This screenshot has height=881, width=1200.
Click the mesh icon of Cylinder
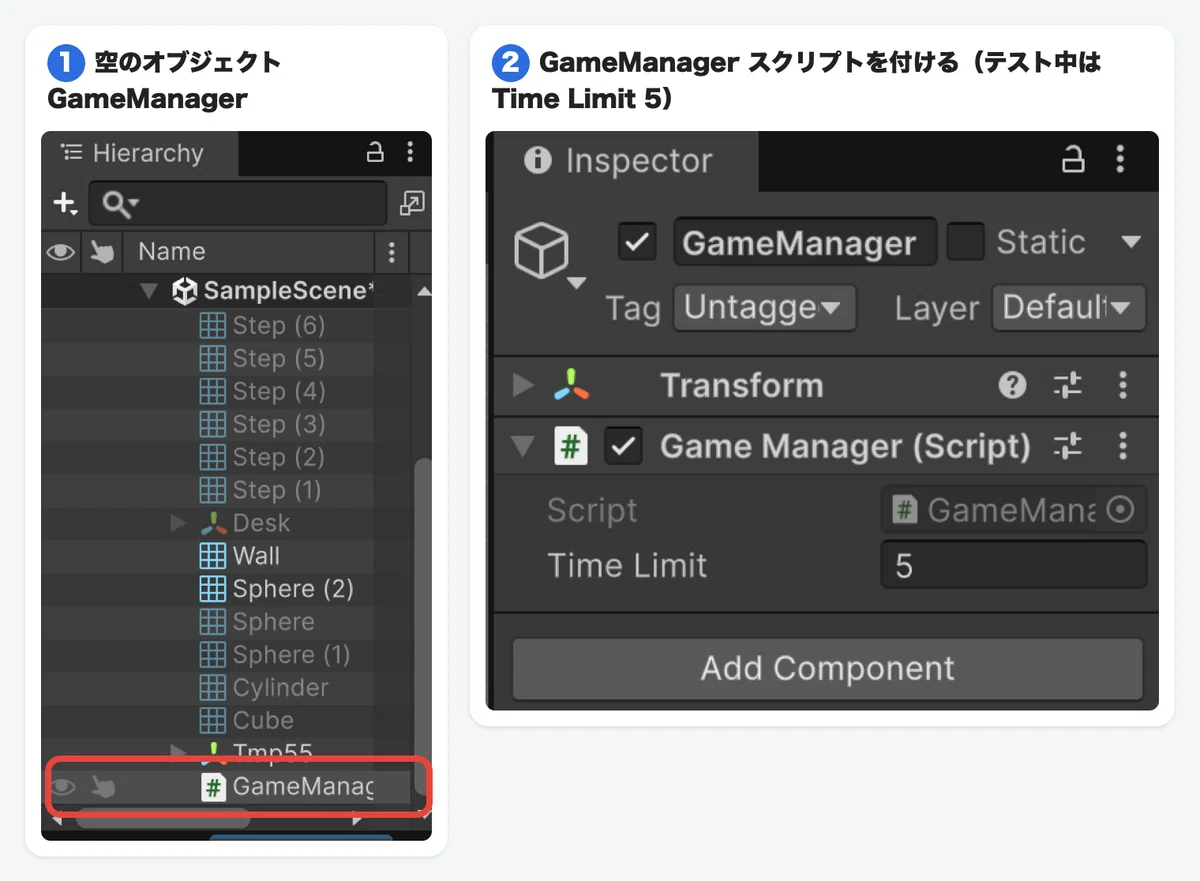212,688
